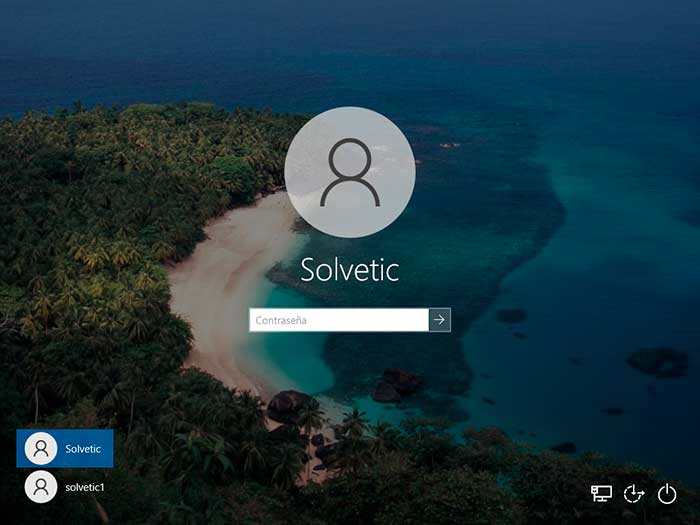Click the Solvetic label in the blue tile
The height and width of the screenshot is (525, 700).
(x=83, y=449)
